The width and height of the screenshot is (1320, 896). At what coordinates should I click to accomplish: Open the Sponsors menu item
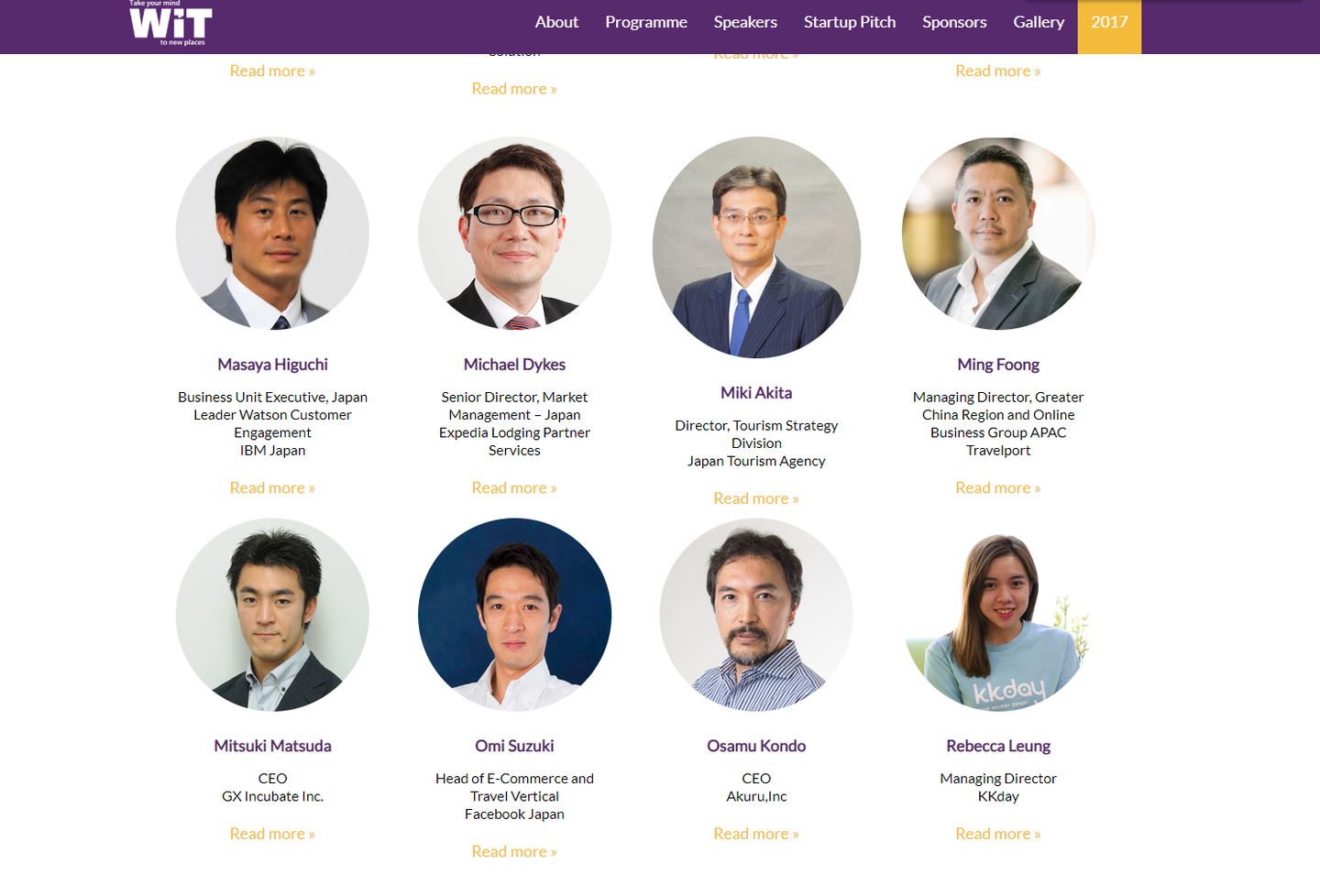(954, 22)
